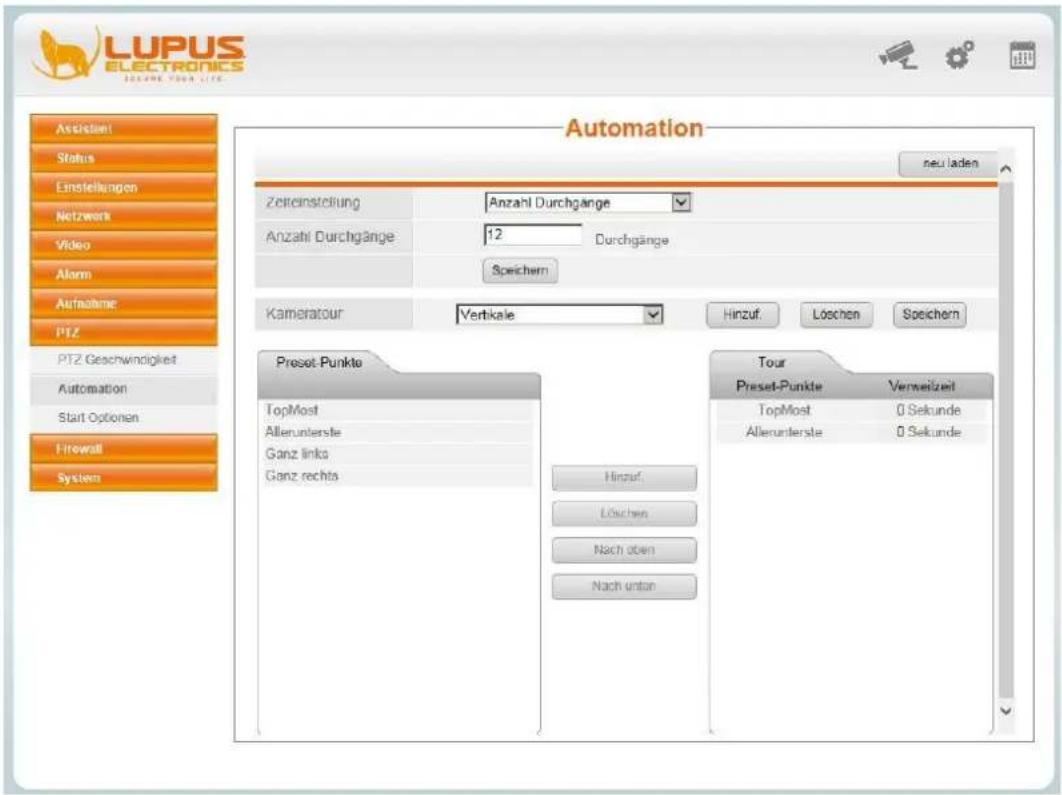
Task: Click the scrollbar up arrow
Action: (x=1006, y=169)
